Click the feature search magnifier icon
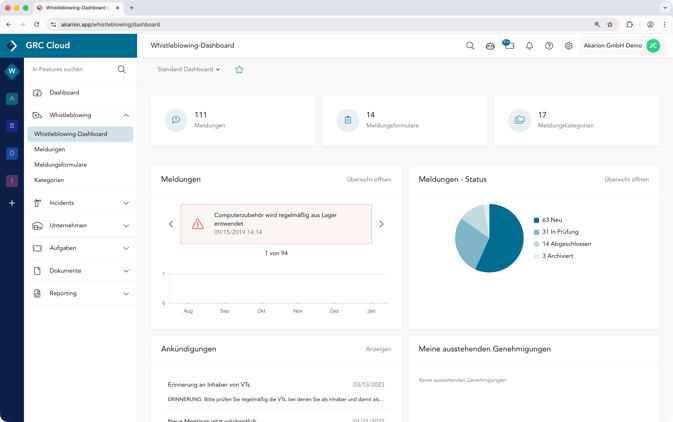The image size is (673, 422). click(x=121, y=69)
